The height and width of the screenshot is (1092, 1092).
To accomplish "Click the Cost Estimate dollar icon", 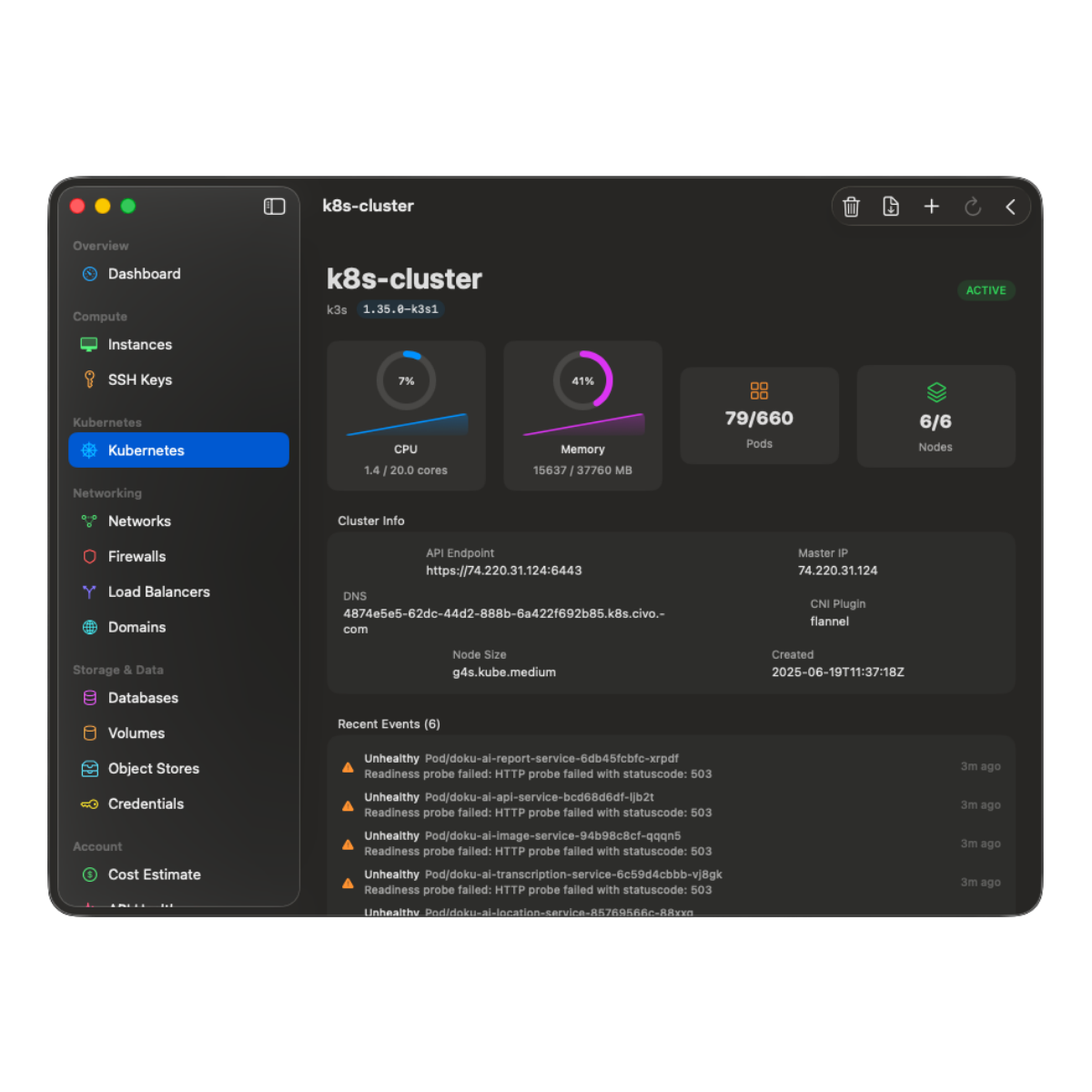I will point(89,875).
